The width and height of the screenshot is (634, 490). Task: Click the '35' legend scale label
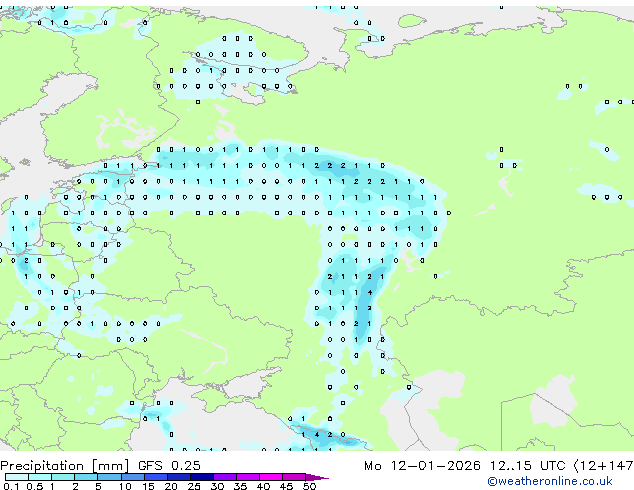coord(241,486)
